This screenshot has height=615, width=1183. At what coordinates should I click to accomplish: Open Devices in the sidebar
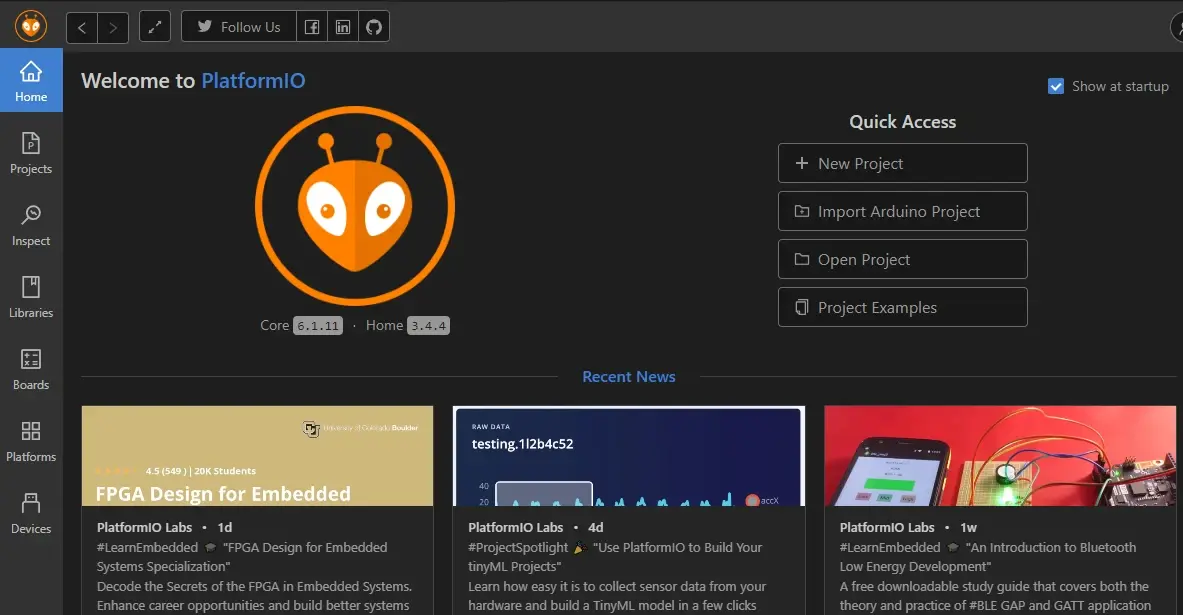click(x=31, y=513)
